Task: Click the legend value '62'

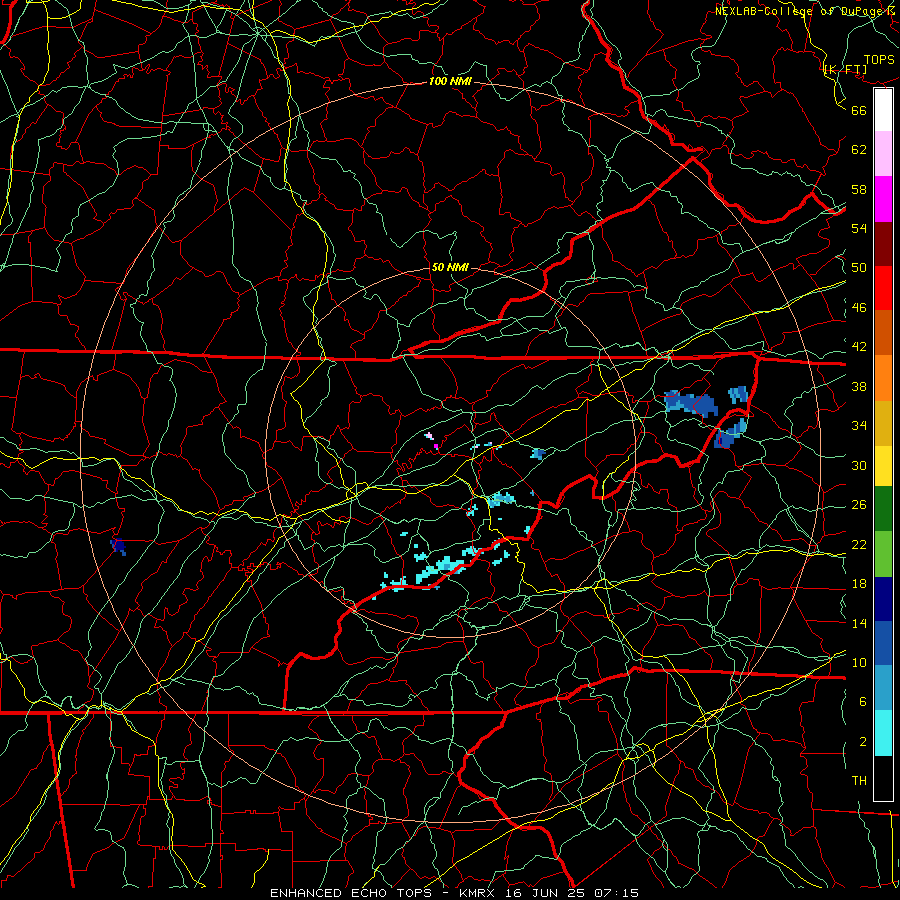Action: click(859, 150)
